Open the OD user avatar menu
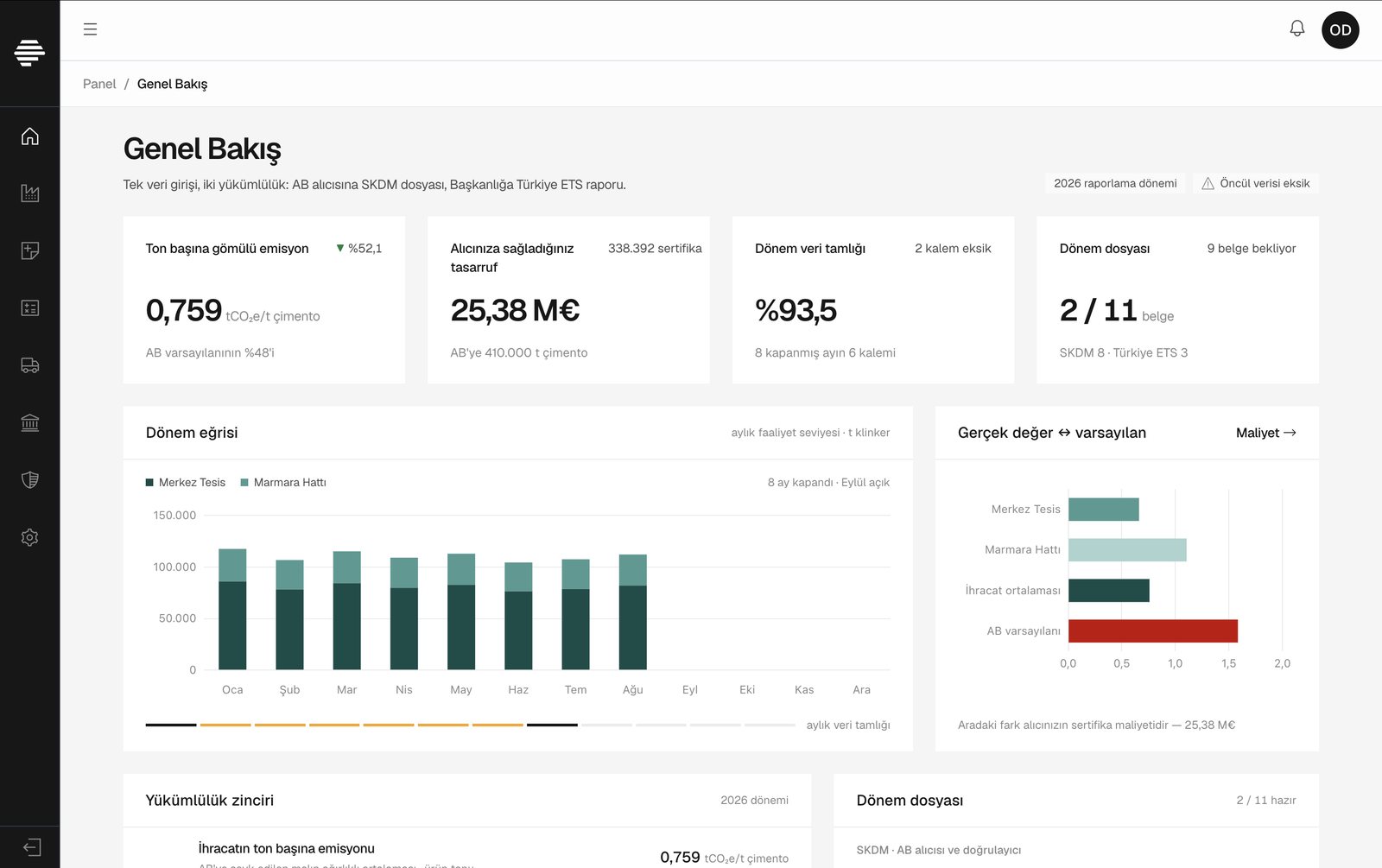1382x868 pixels. (1340, 30)
